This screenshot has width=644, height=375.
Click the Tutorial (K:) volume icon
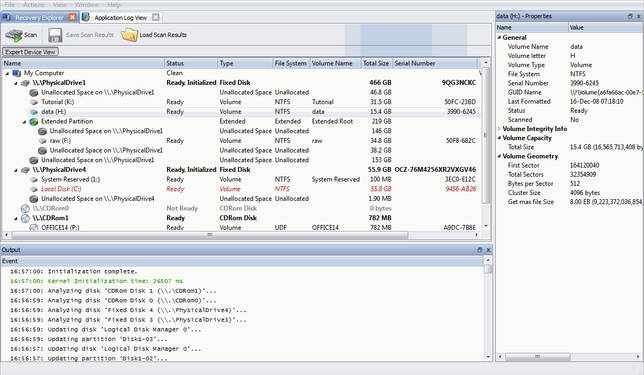[x=34, y=102]
